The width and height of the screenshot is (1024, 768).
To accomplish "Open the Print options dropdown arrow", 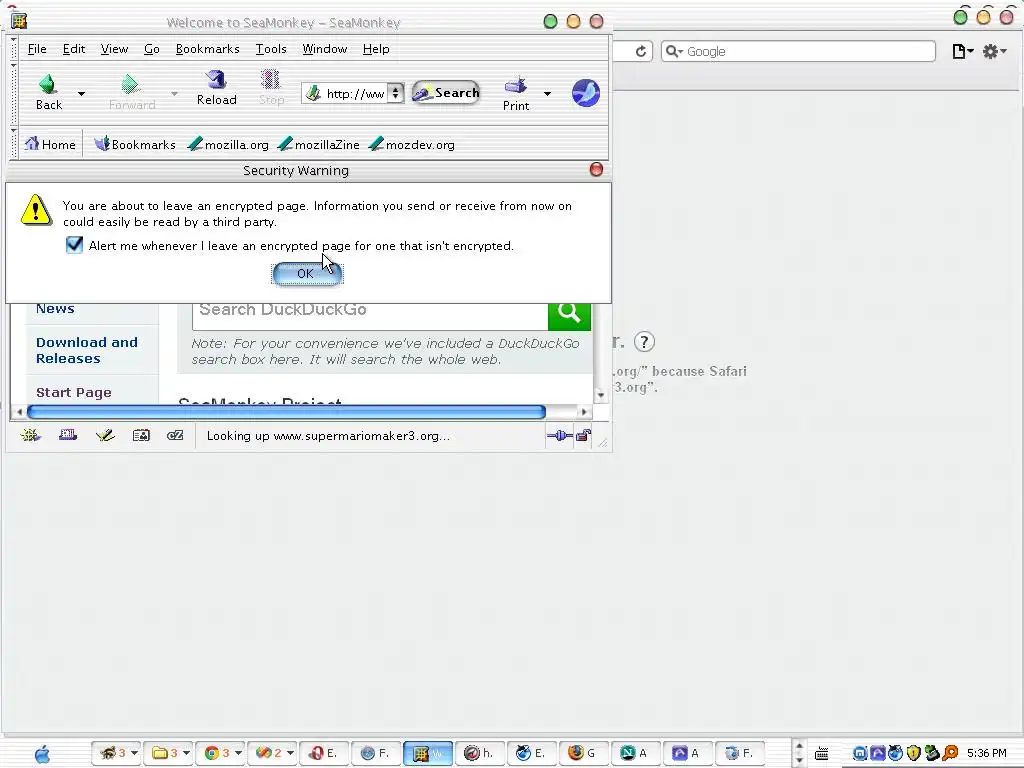I will pos(547,93).
